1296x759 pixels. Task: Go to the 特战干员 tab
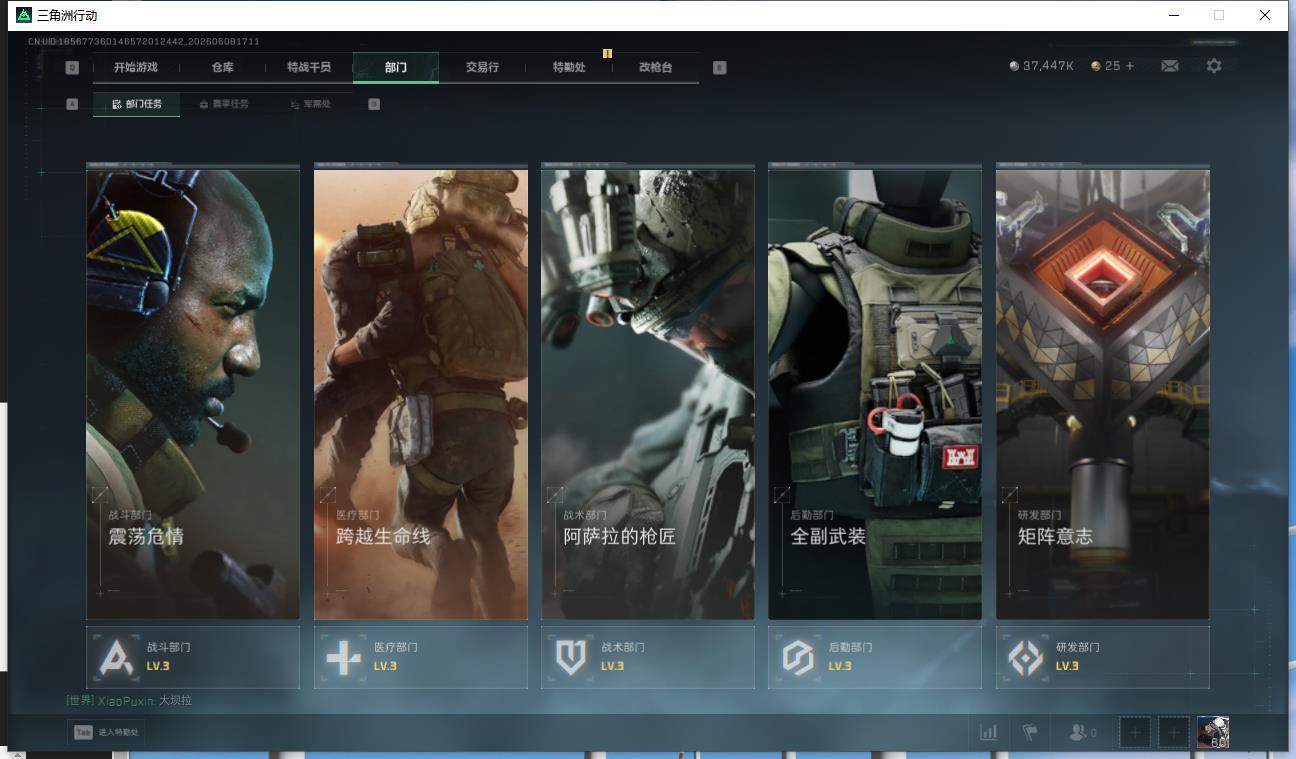309,67
